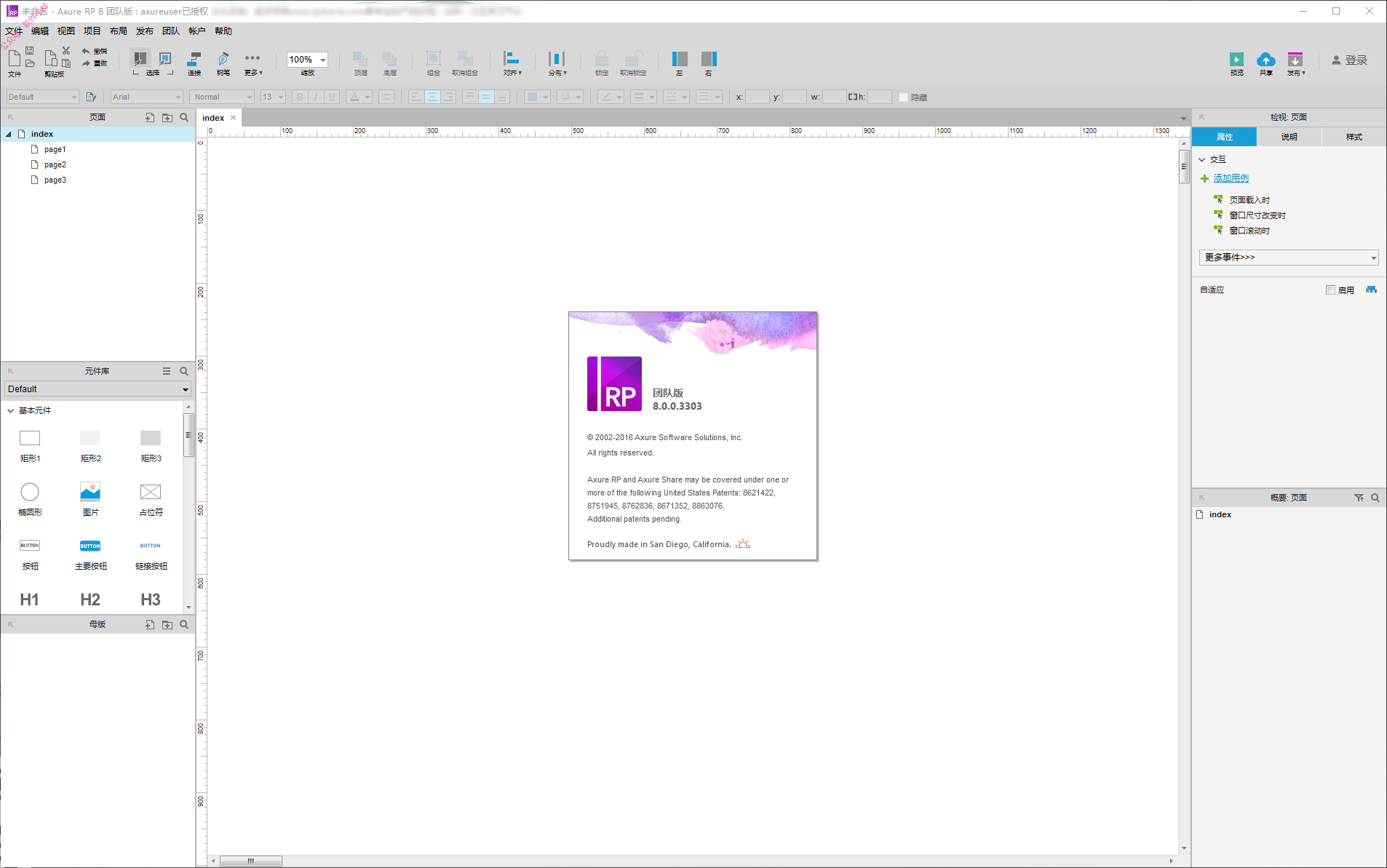Select the 连接 connector tool
The height and width of the screenshot is (868, 1387).
click(194, 59)
